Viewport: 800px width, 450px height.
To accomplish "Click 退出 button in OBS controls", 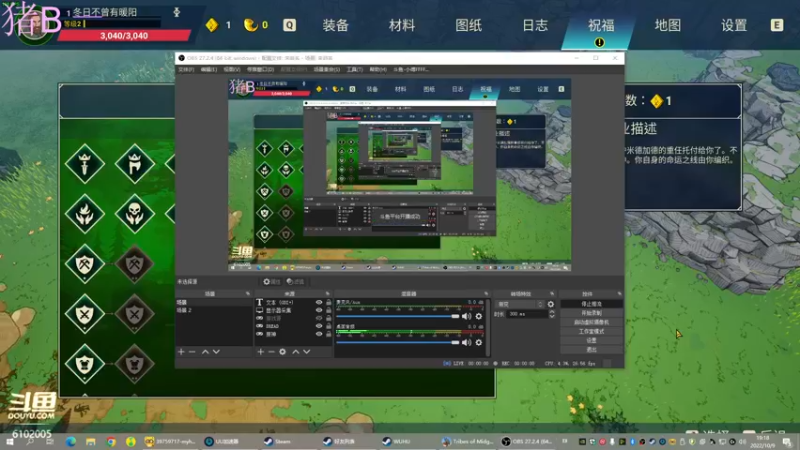I will [x=591, y=349].
